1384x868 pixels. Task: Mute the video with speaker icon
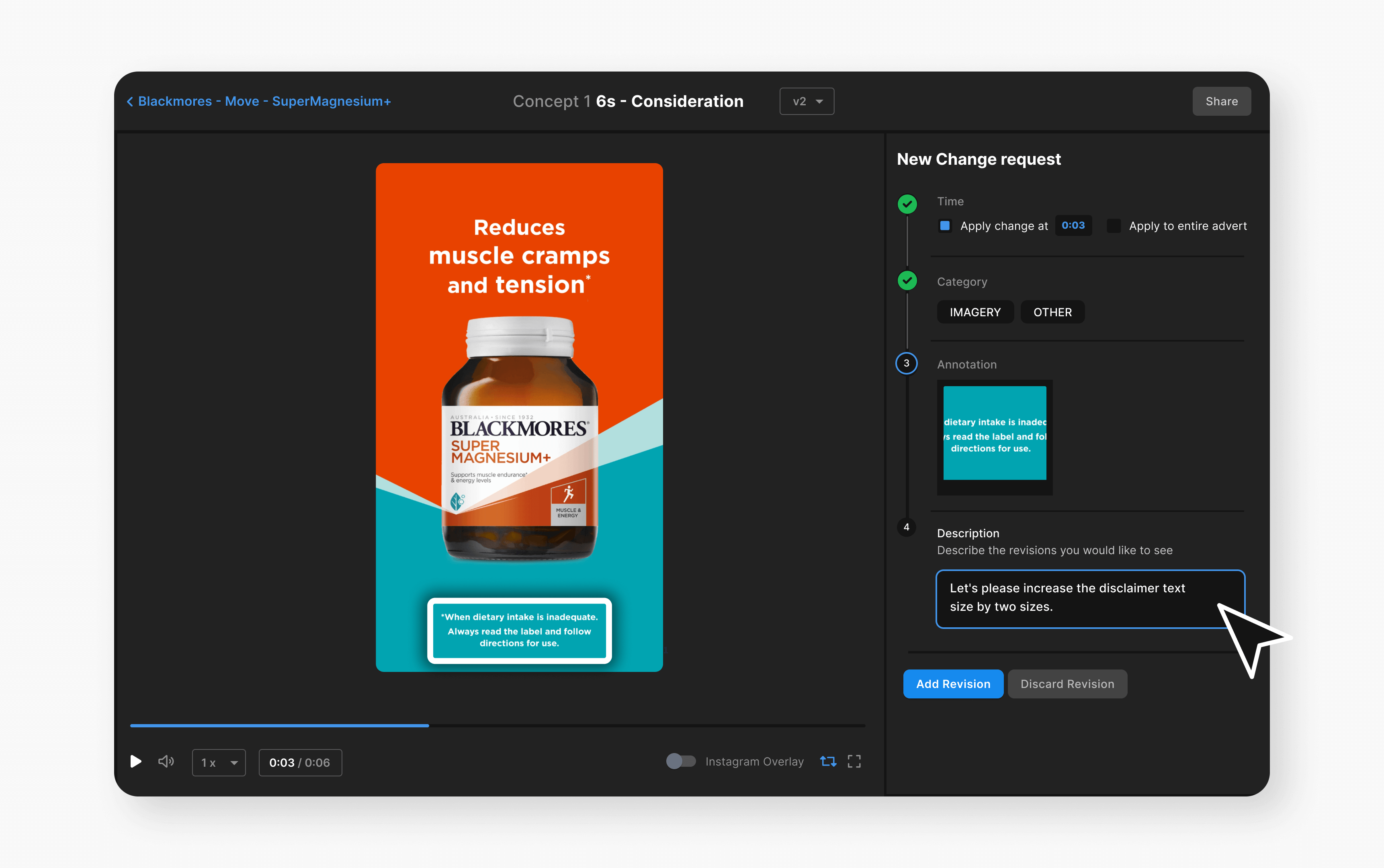click(166, 762)
